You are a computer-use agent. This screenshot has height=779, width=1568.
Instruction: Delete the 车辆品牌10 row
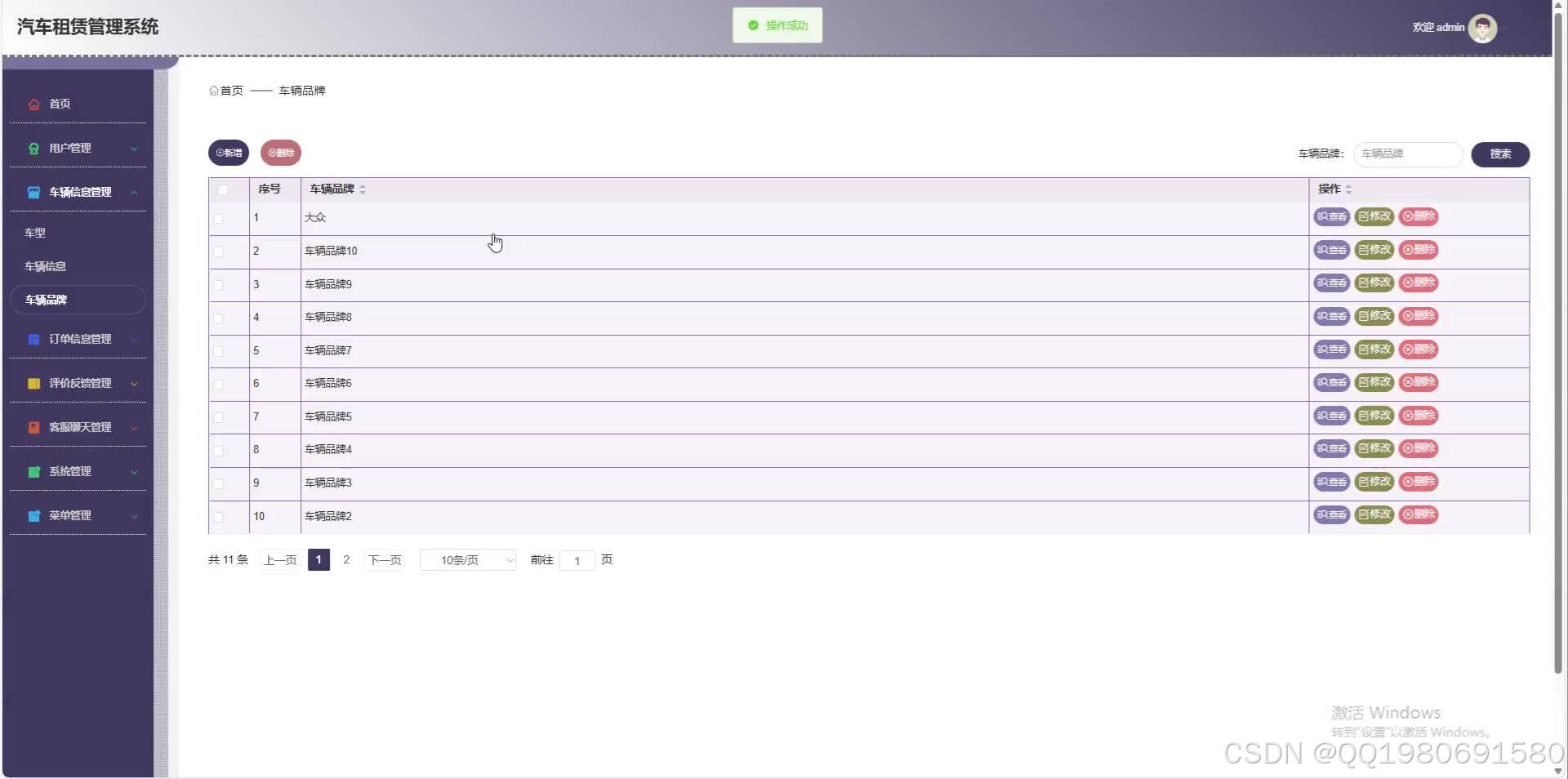(1419, 250)
